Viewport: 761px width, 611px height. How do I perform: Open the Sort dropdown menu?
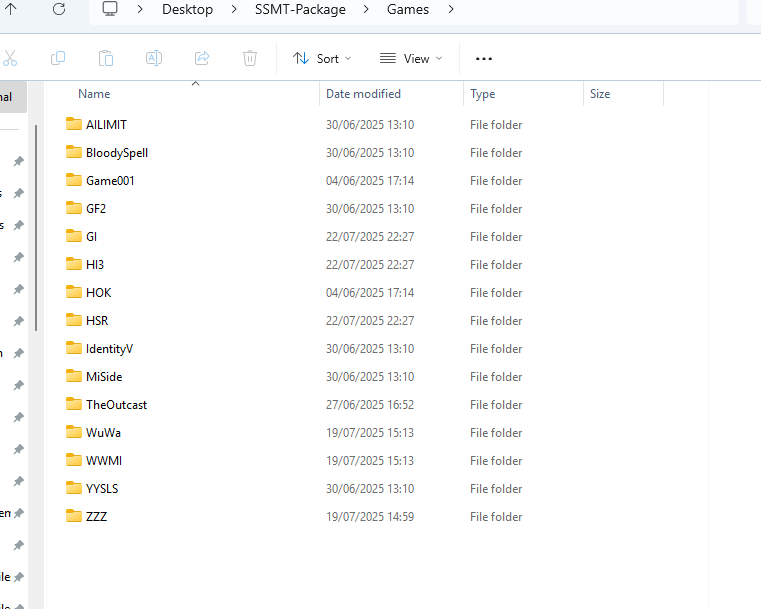tap(322, 59)
